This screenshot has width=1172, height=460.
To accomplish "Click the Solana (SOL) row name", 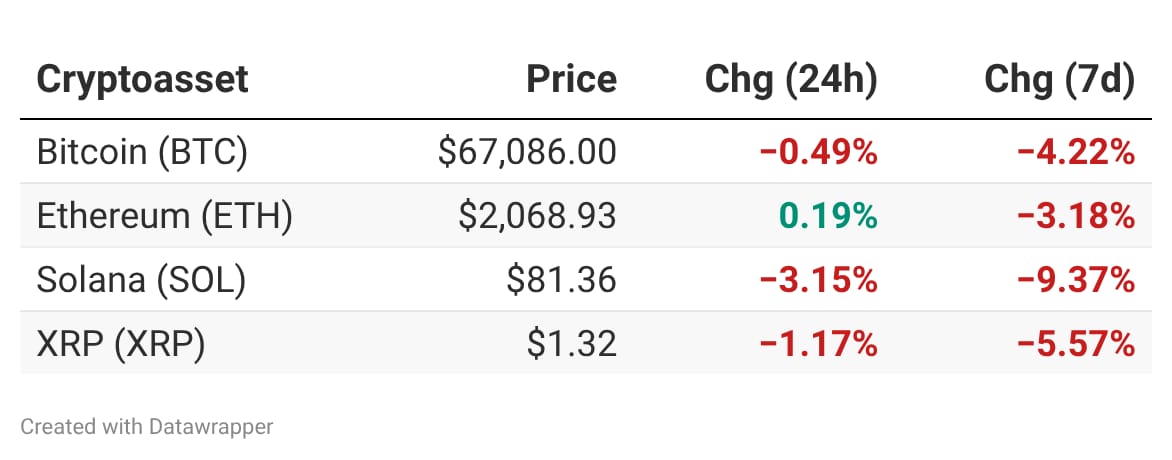I will (141, 280).
